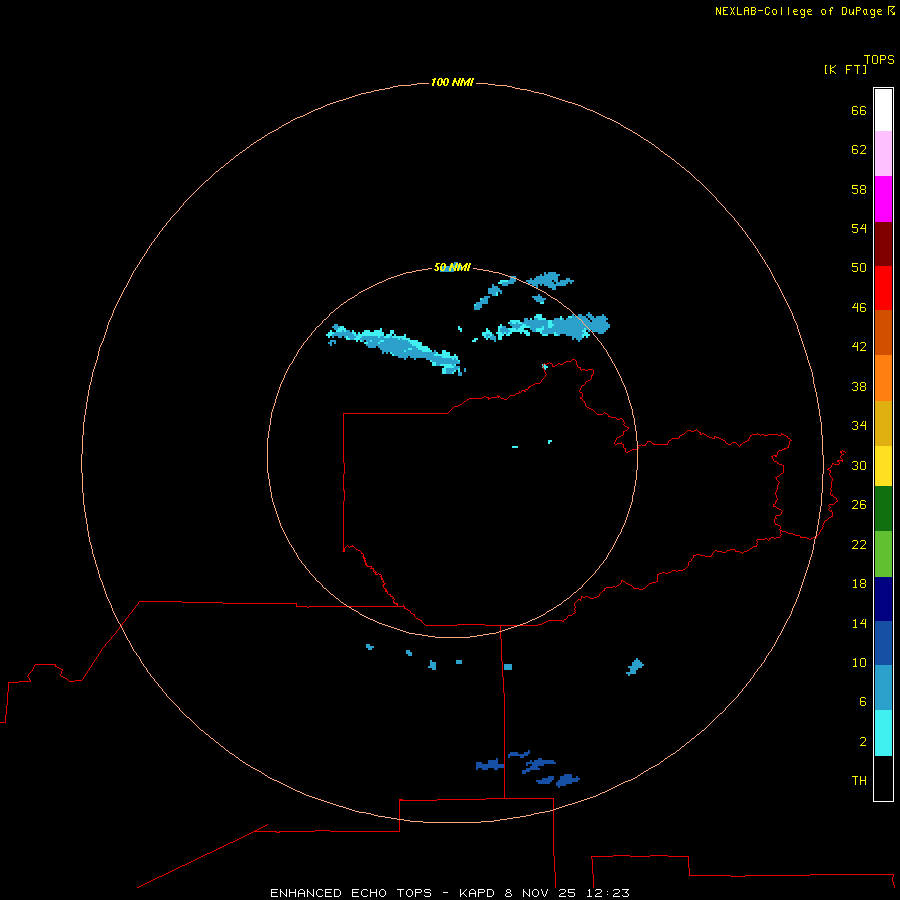Click the "18" legend value
The height and width of the screenshot is (900, 900).
point(859,584)
